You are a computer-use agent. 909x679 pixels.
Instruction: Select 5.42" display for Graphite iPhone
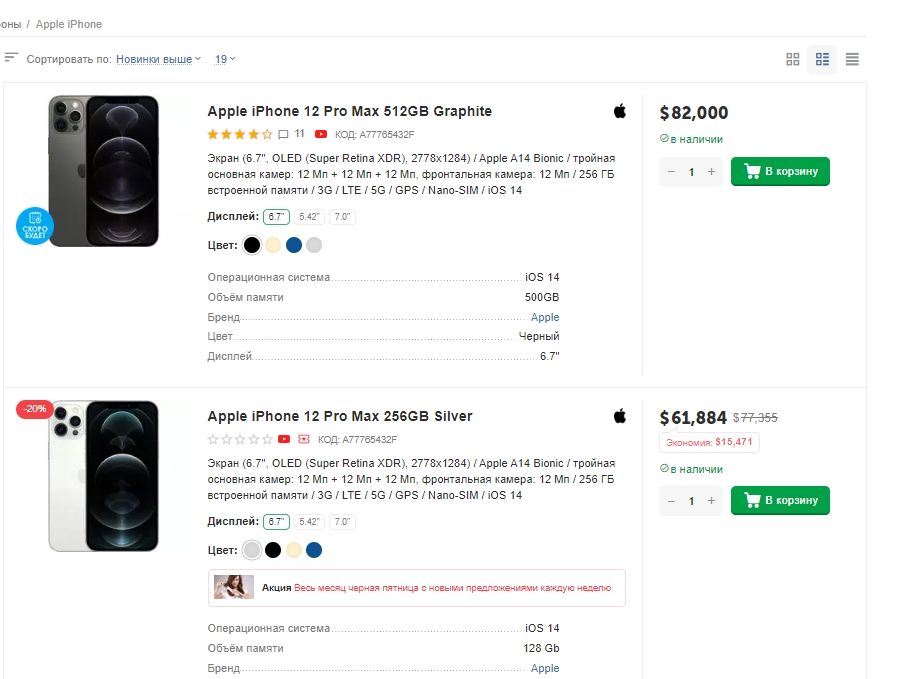point(309,217)
